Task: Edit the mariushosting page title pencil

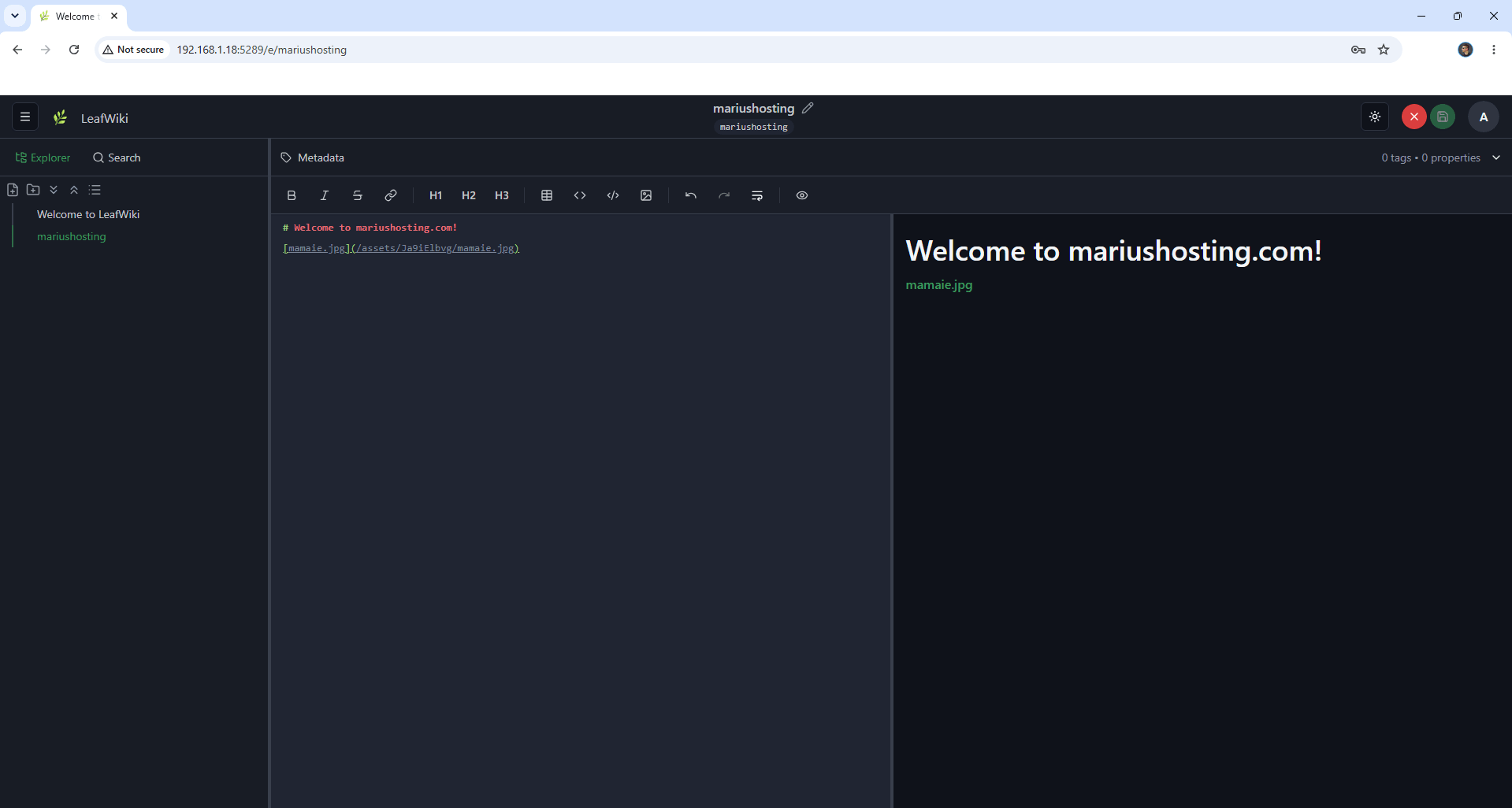Action: point(808,108)
